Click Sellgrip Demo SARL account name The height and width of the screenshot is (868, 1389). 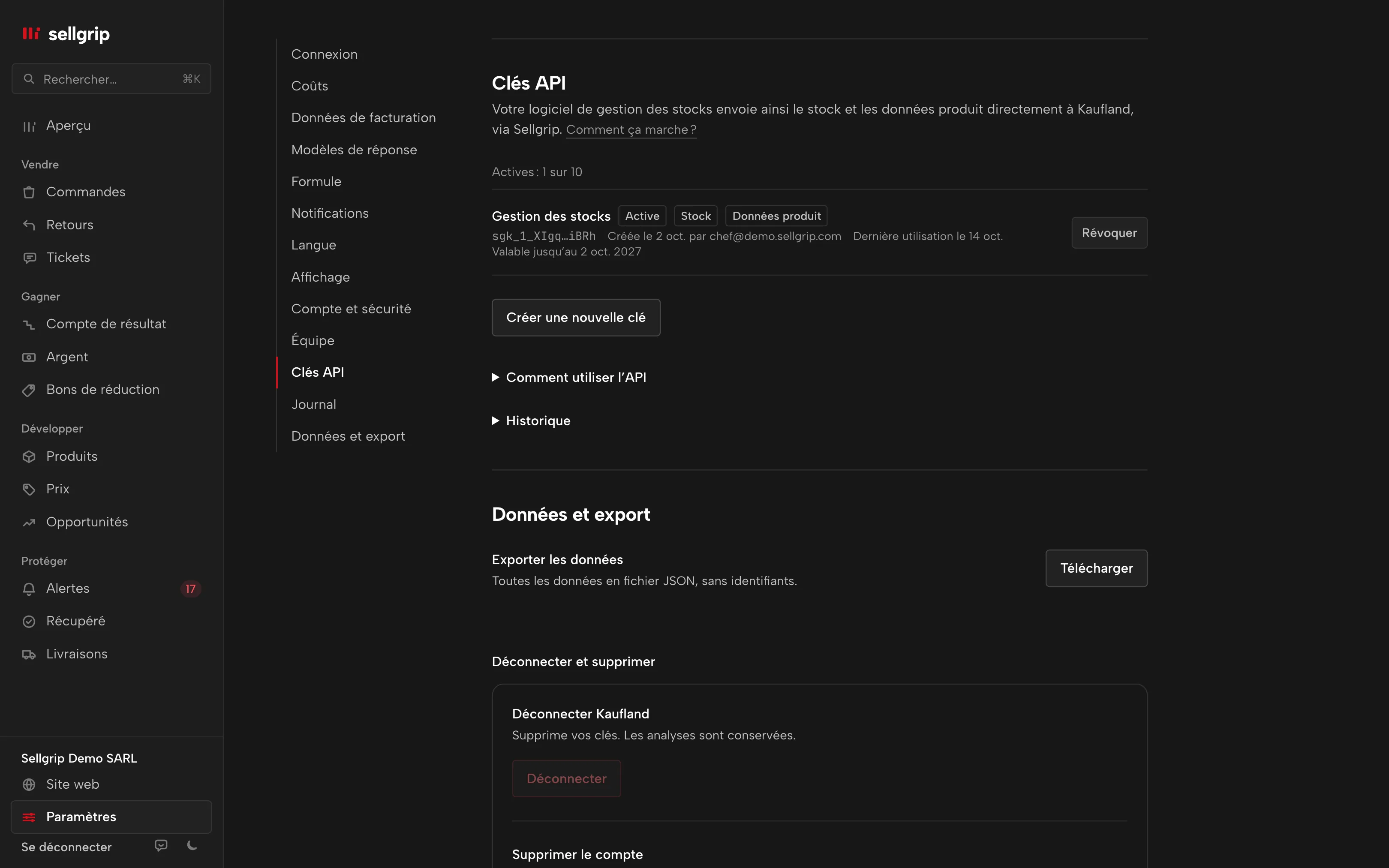point(78,758)
